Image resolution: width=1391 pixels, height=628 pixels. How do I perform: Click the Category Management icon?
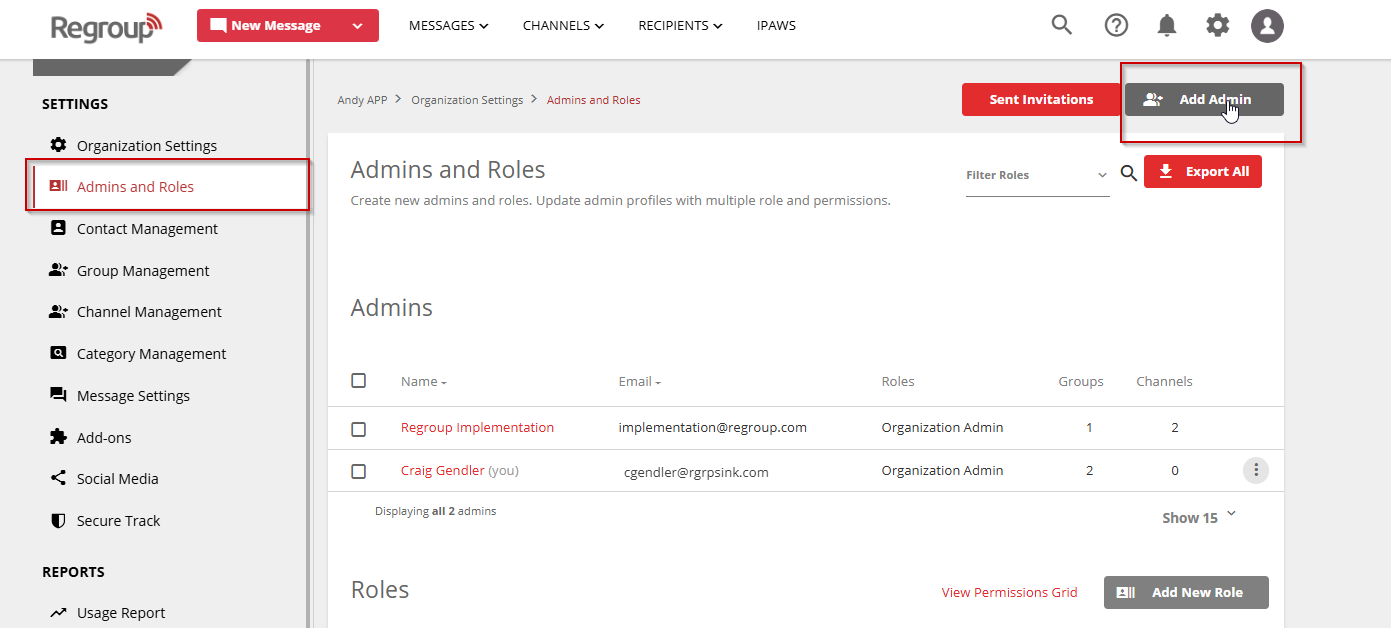click(x=58, y=353)
